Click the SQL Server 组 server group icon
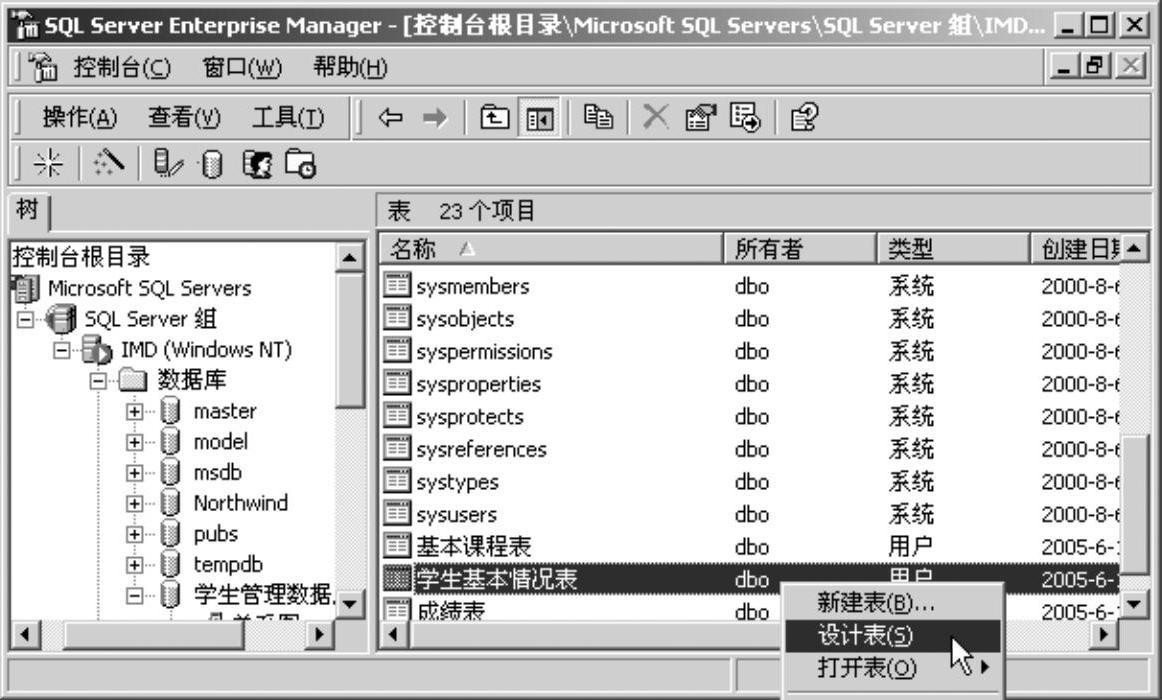 [x=60, y=319]
